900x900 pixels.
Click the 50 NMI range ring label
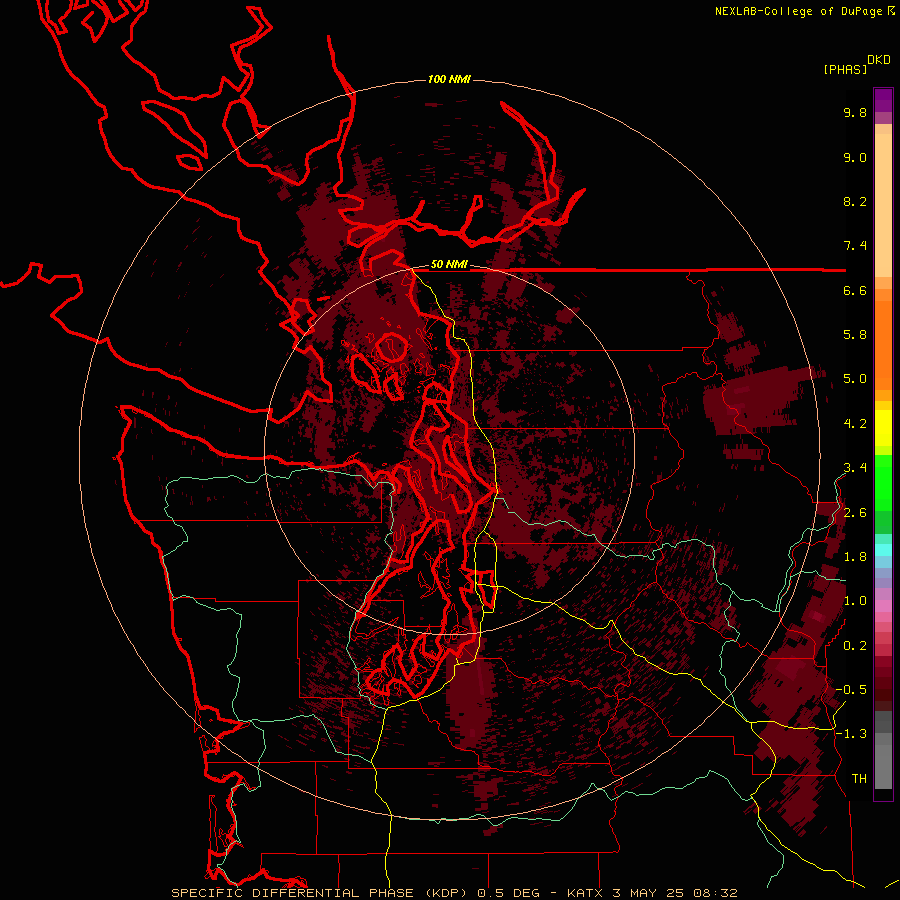tap(449, 265)
